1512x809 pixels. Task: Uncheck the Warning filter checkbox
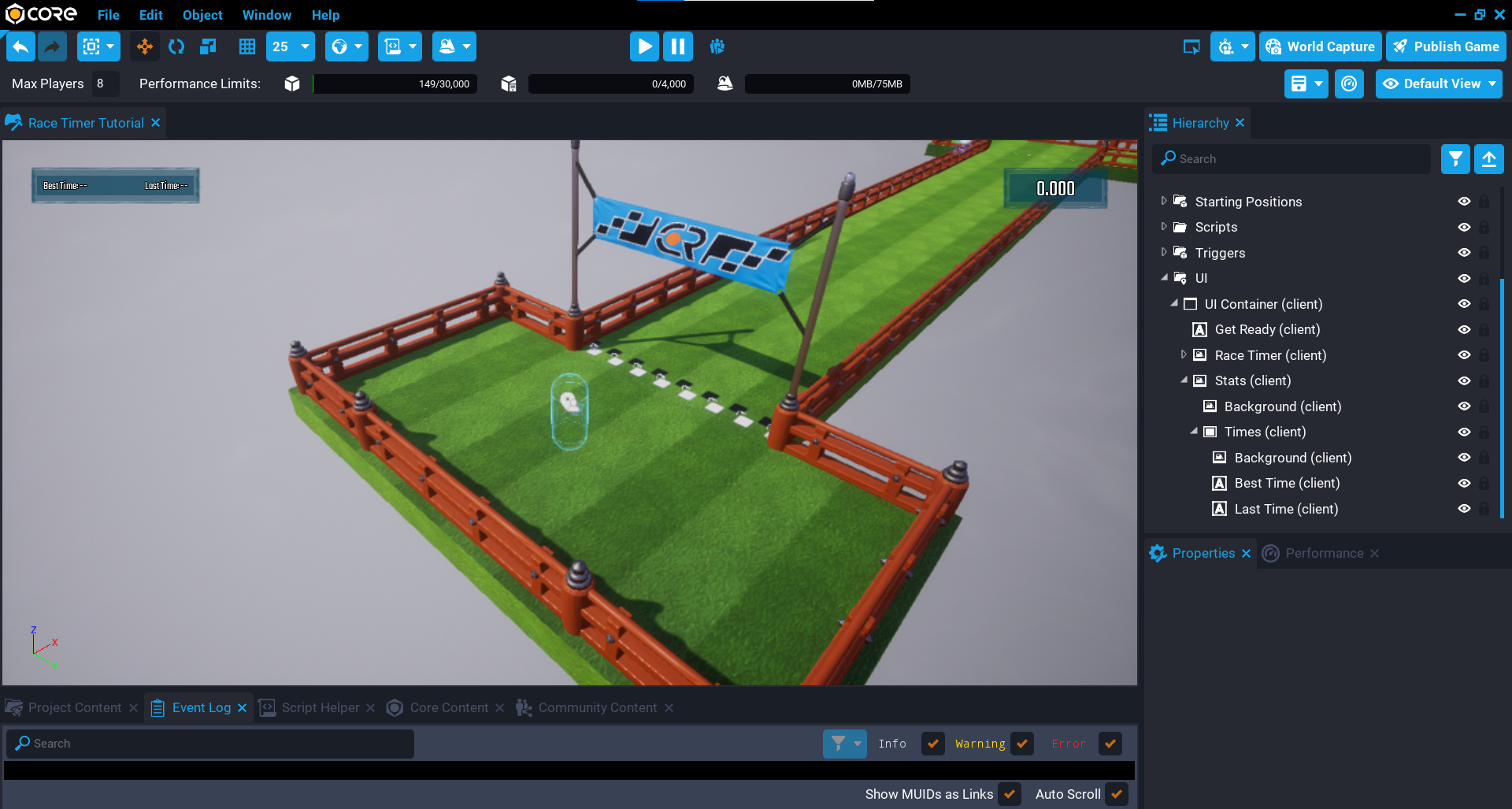1022,744
